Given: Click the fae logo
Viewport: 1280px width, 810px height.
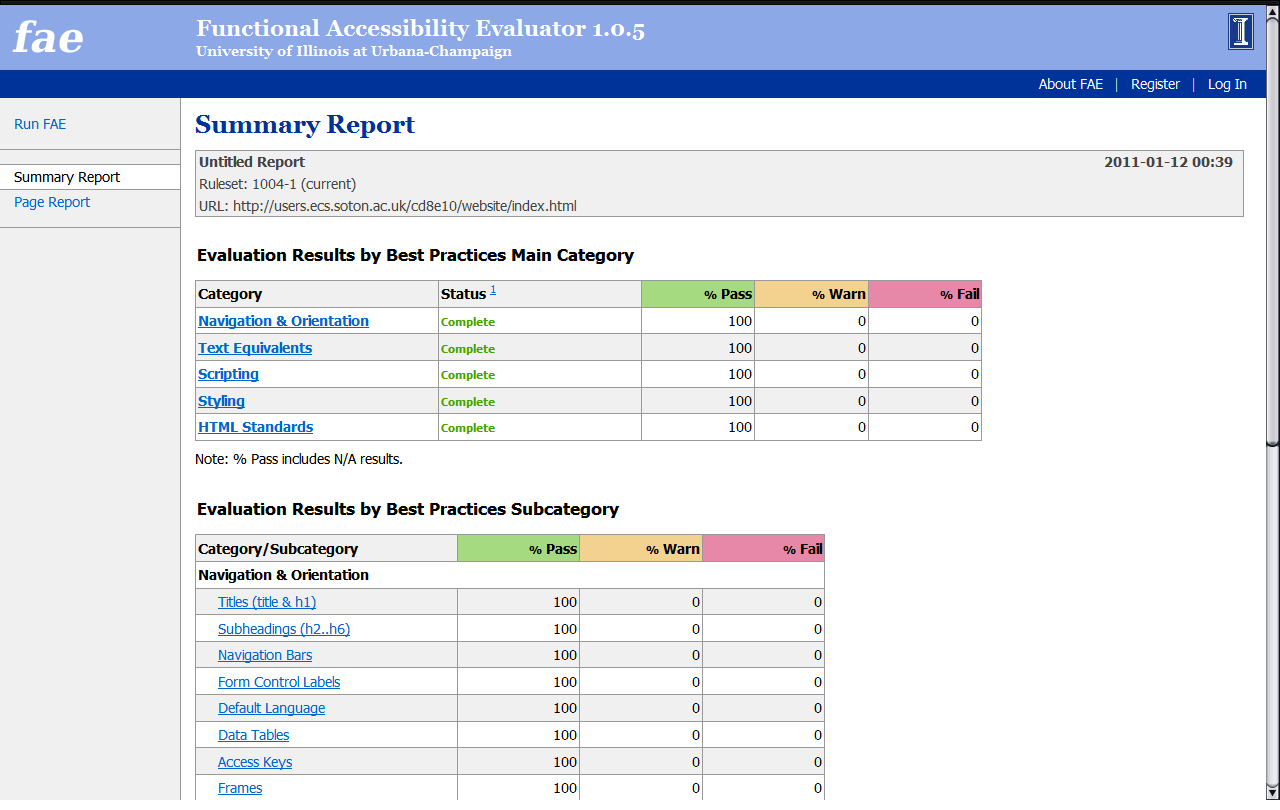Looking at the screenshot, I should [x=48, y=38].
